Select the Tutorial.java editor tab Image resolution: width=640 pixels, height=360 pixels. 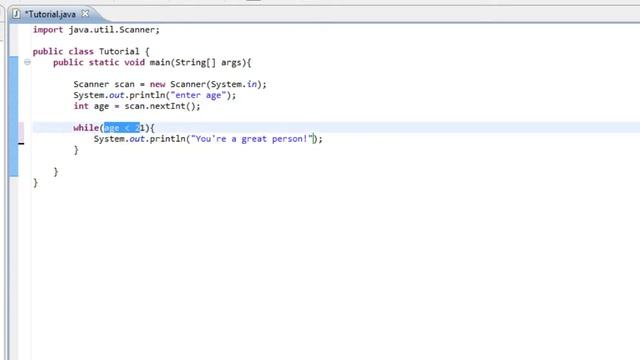point(50,14)
